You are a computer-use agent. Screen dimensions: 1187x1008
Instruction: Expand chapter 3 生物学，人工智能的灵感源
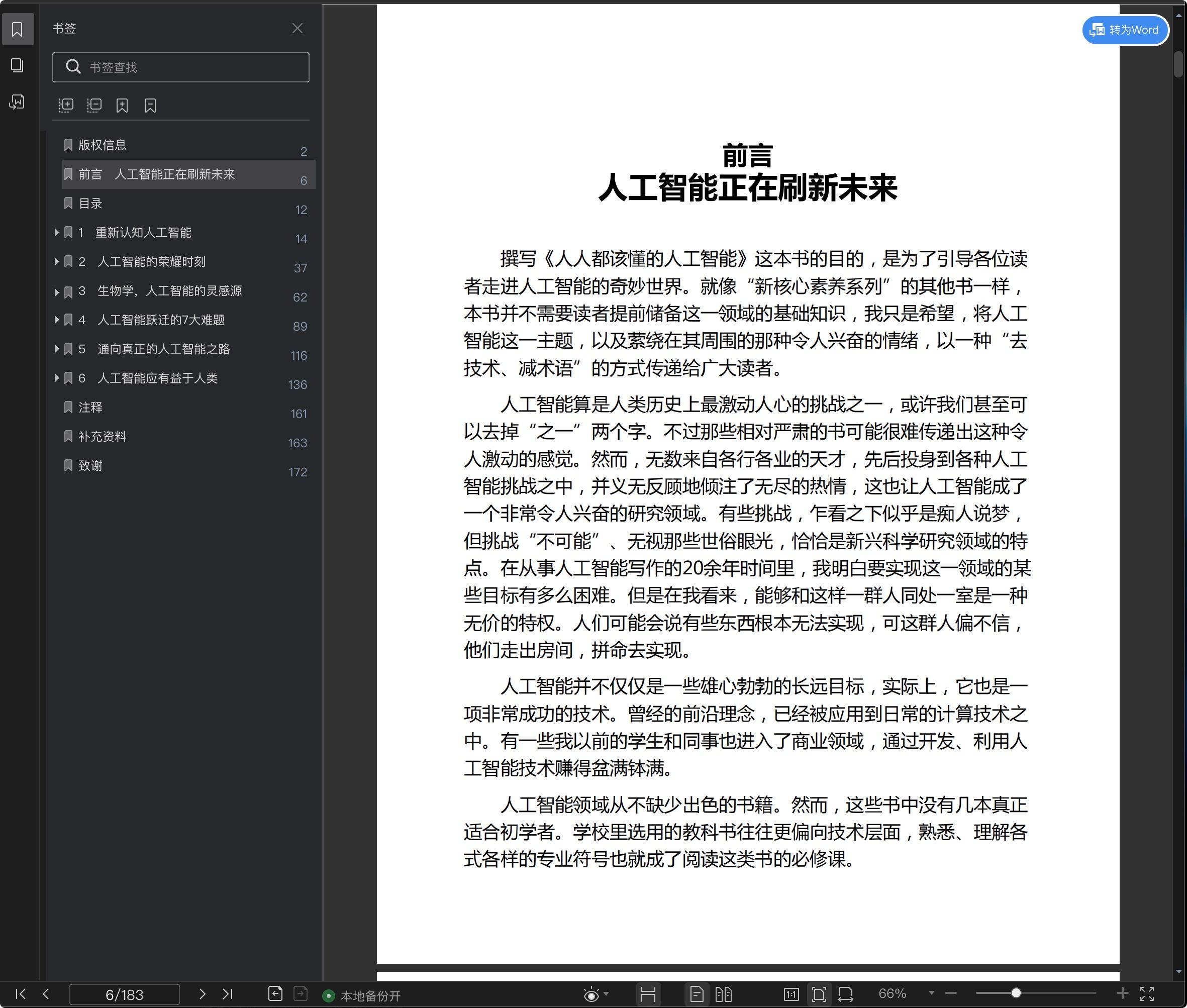tap(57, 291)
